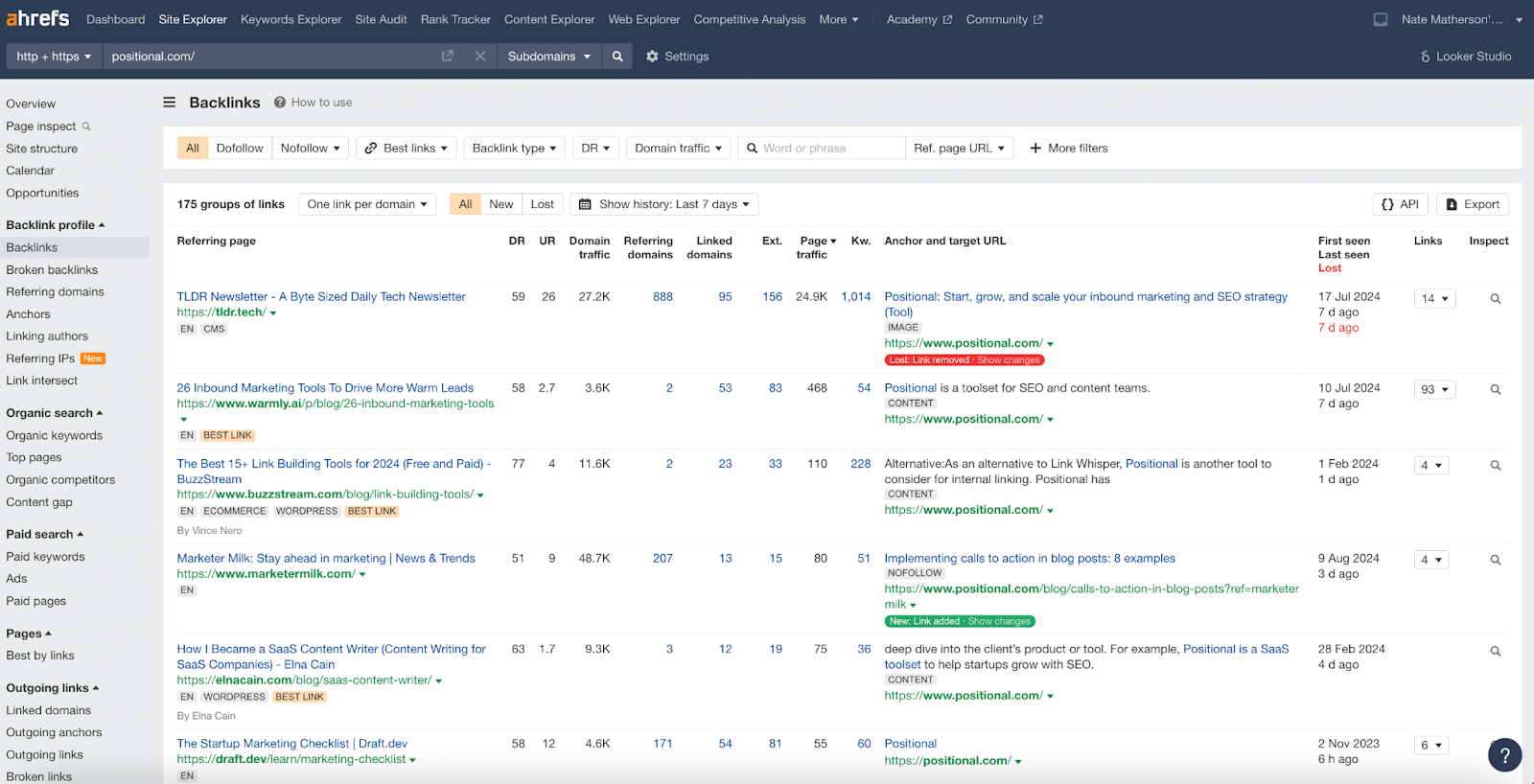Open the More menu
Screen dimensions: 1534x784
(839, 19)
